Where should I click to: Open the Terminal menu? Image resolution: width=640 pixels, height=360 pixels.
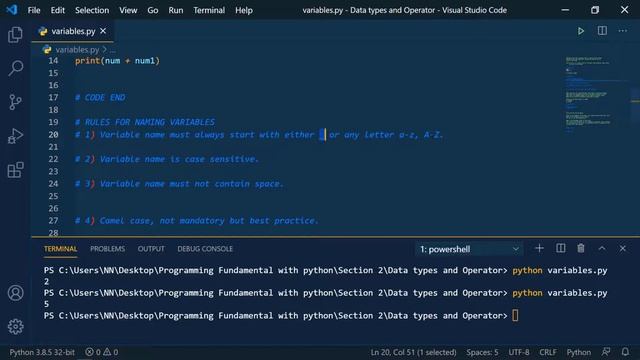[209, 10]
